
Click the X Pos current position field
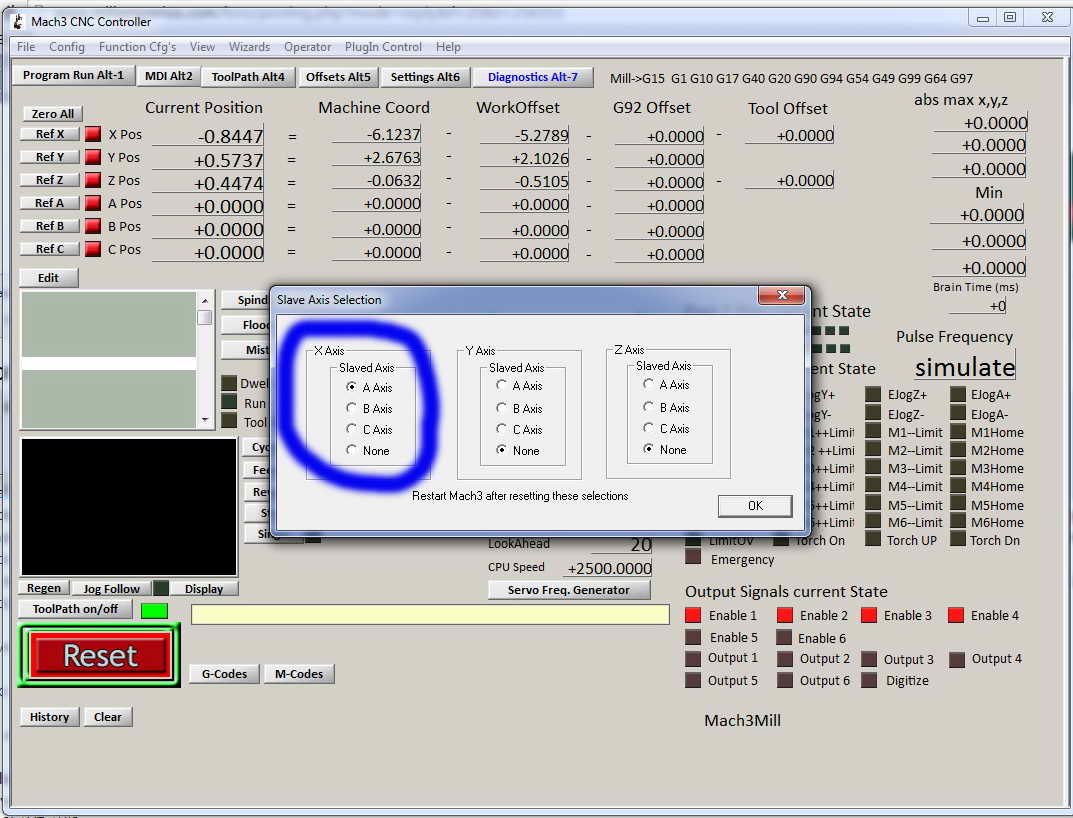pyautogui.click(x=207, y=136)
